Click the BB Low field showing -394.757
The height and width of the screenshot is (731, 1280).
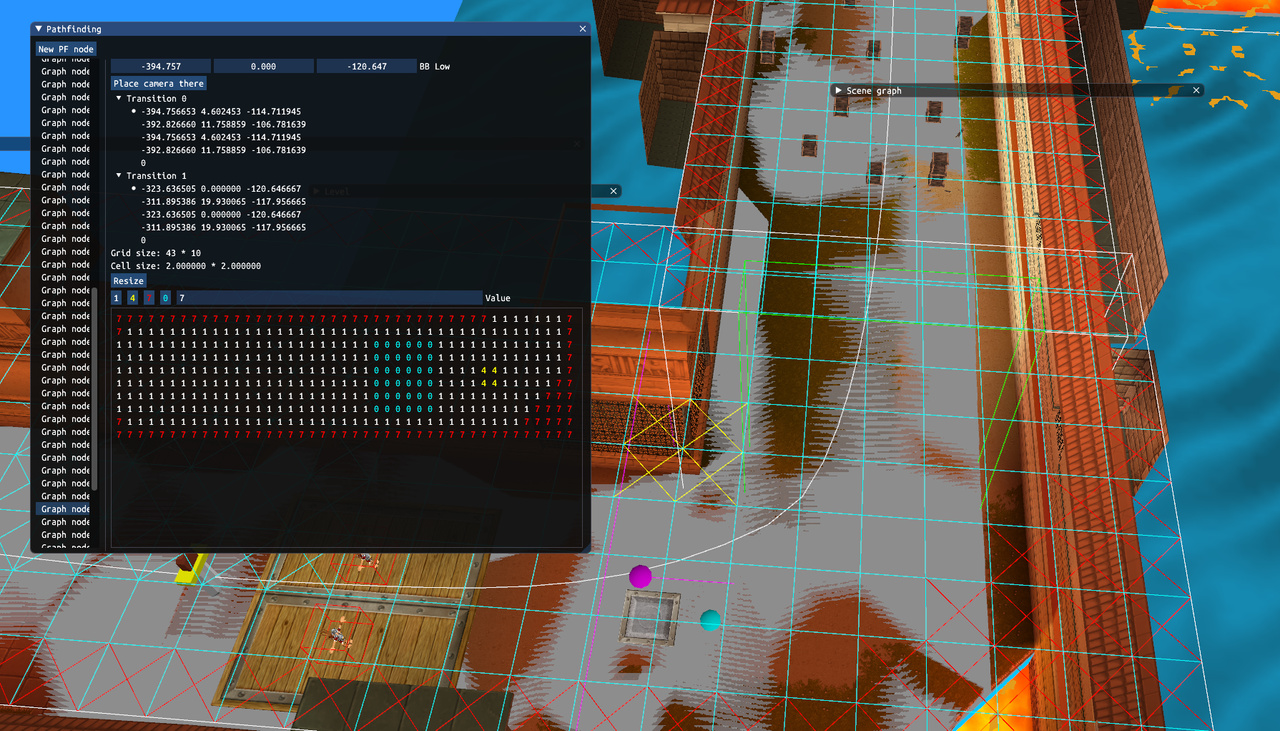[160, 66]
